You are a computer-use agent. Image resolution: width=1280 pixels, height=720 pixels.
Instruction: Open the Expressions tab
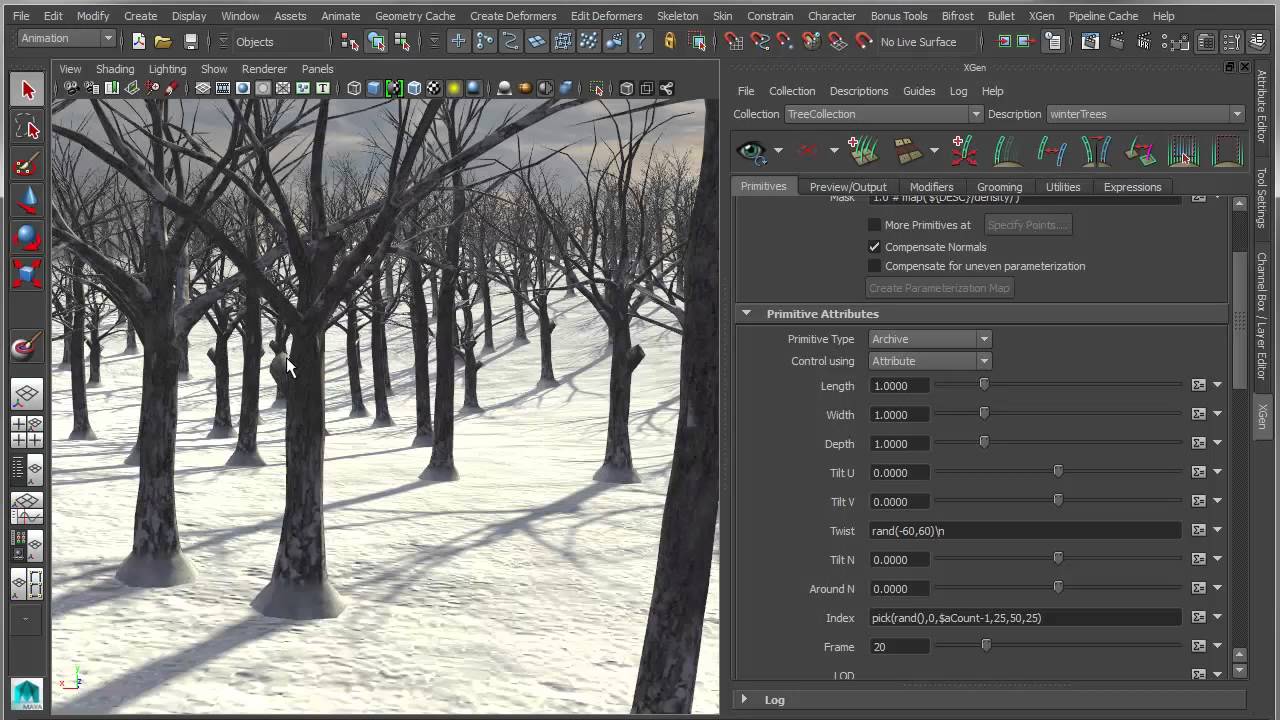1132,187
